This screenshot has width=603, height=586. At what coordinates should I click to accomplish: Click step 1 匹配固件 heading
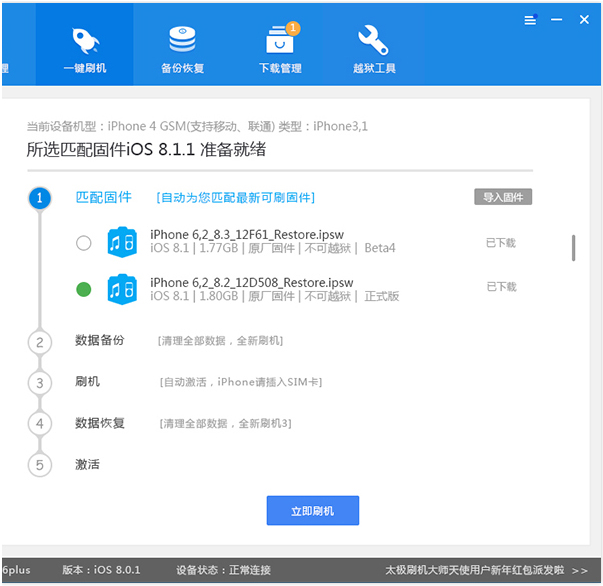(104, 197)
